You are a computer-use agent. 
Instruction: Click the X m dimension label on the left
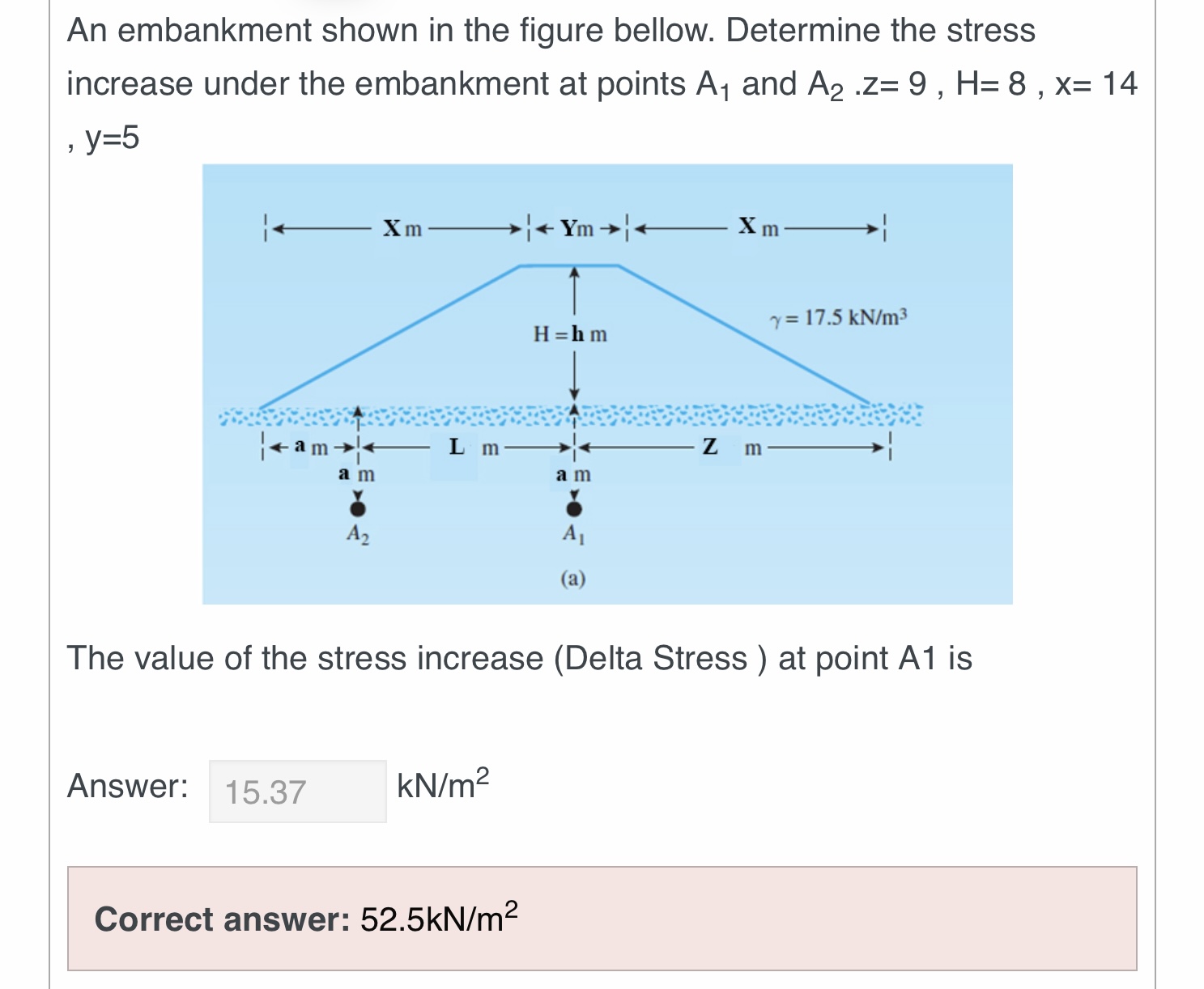click(x=403, y=229)
